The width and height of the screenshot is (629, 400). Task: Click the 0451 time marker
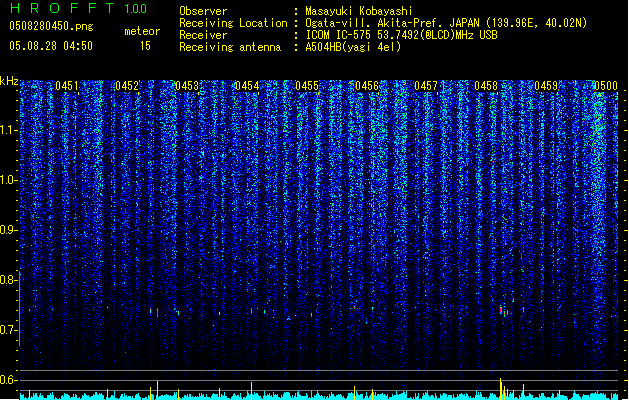click(67, 86)
